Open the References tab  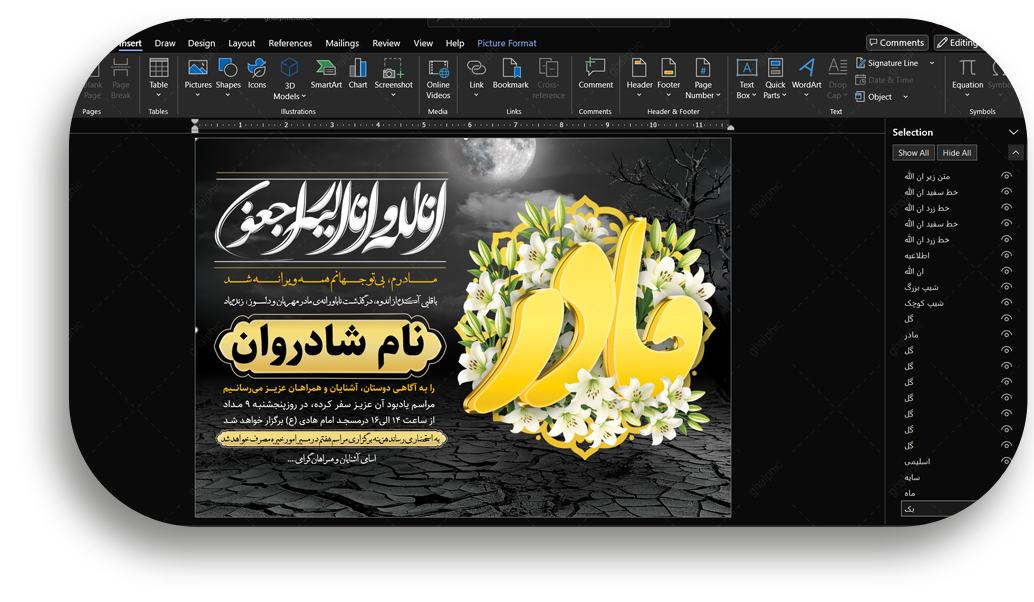tap(290, 43)
